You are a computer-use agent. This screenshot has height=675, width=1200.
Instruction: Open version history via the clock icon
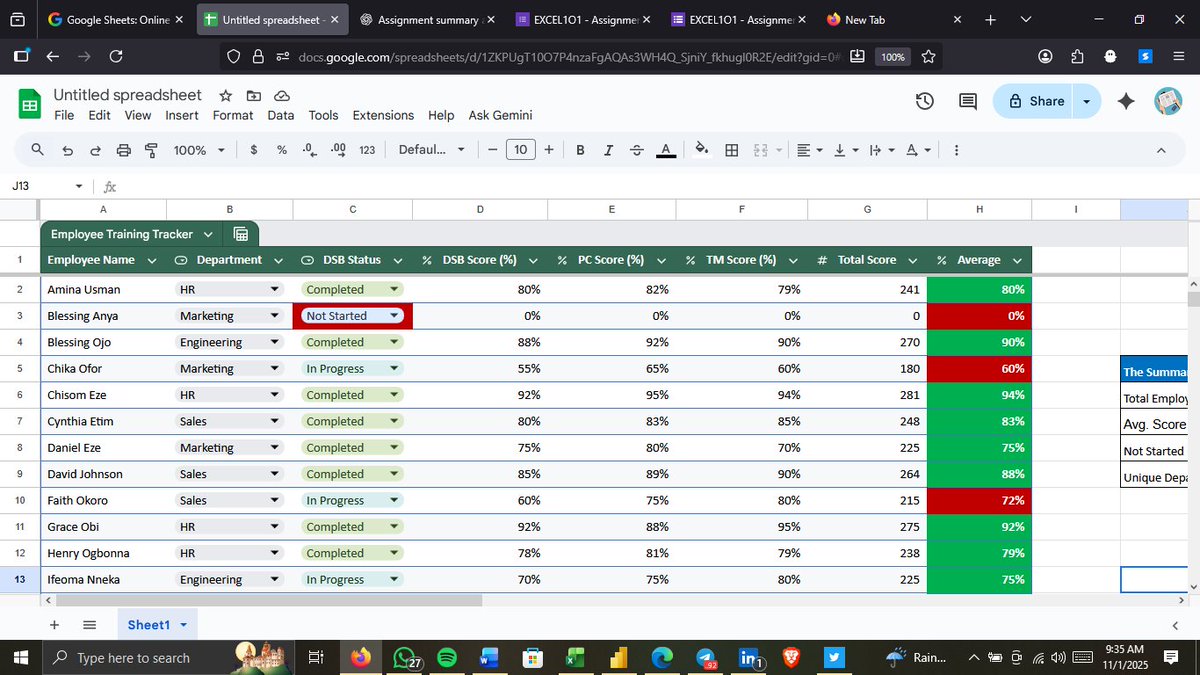[x=924, y=101]
